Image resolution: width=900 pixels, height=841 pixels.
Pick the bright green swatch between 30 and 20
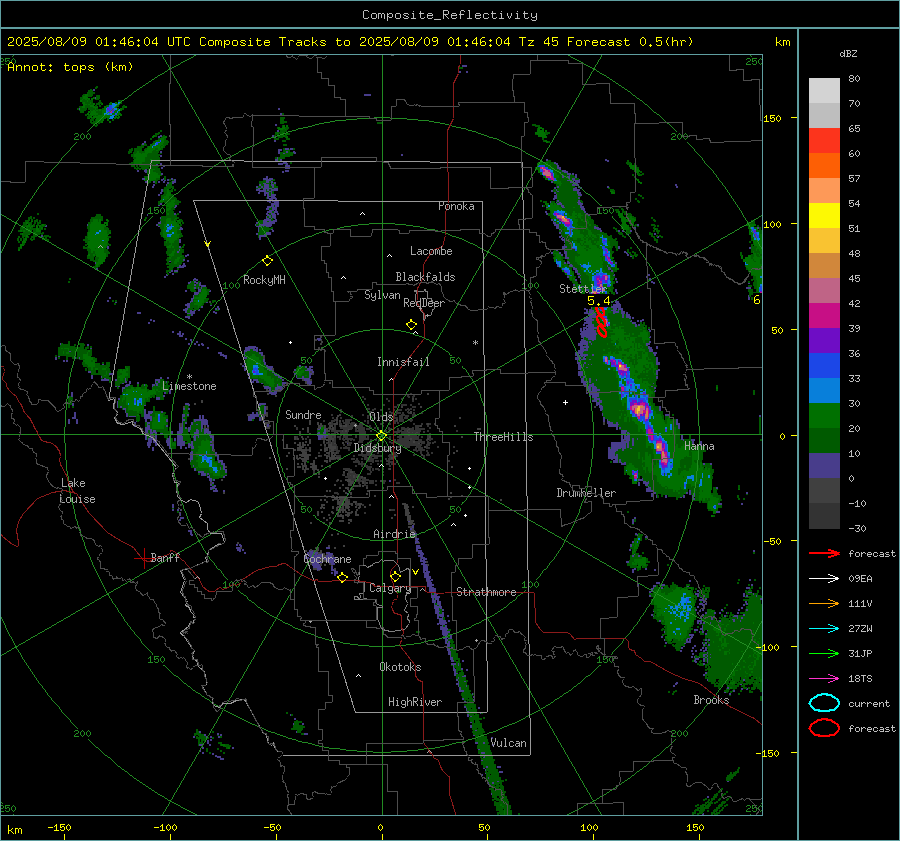coord(824,416)
